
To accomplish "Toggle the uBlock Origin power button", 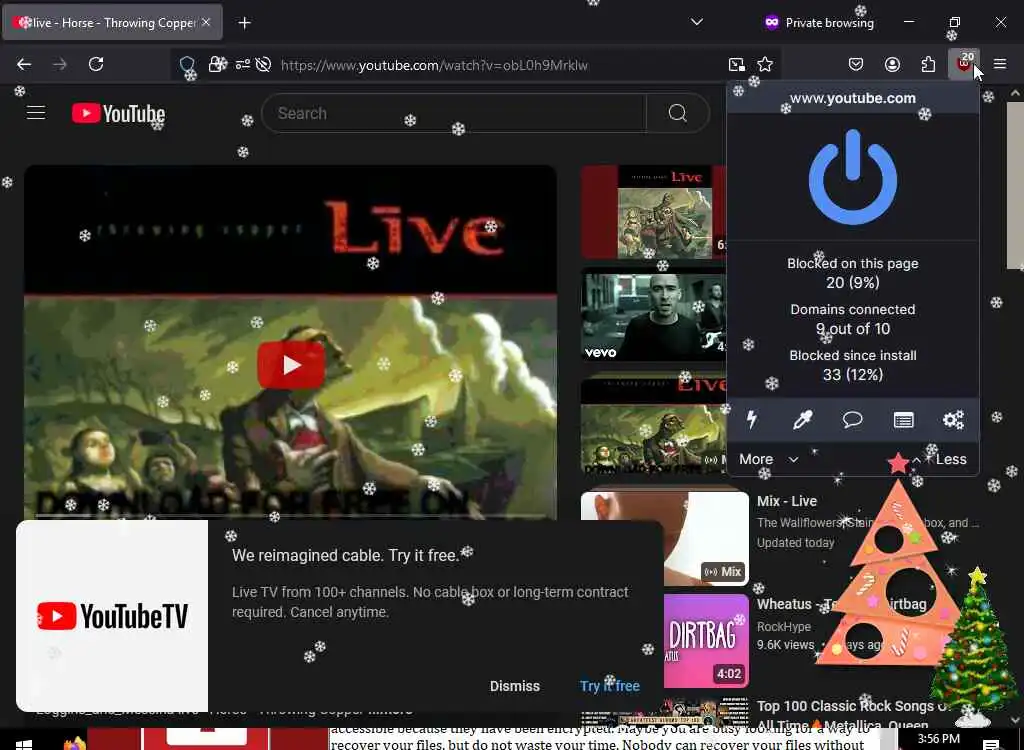I will tap(853, 177).
